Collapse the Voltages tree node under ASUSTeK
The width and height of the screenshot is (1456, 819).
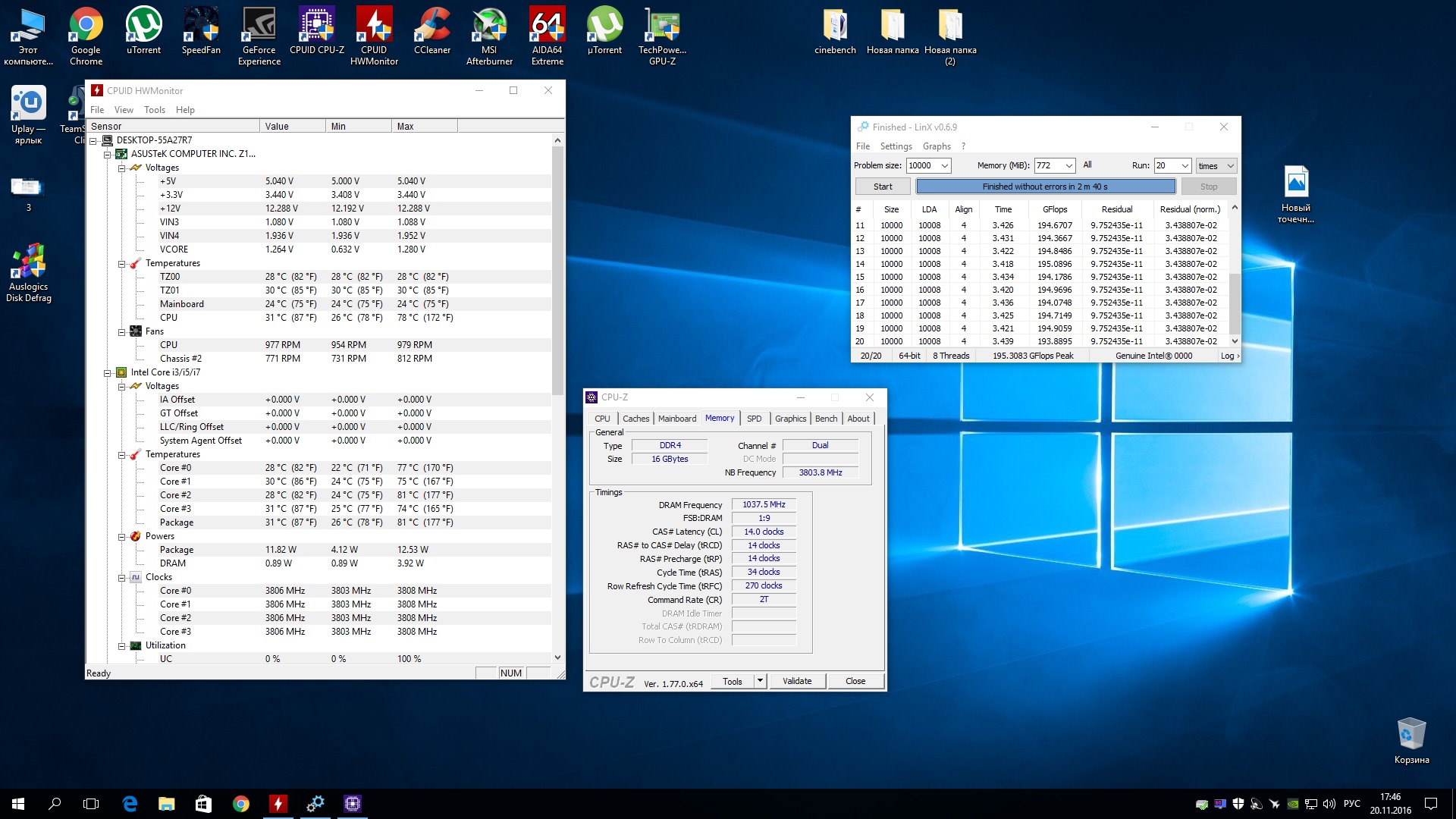coord(121,168)
